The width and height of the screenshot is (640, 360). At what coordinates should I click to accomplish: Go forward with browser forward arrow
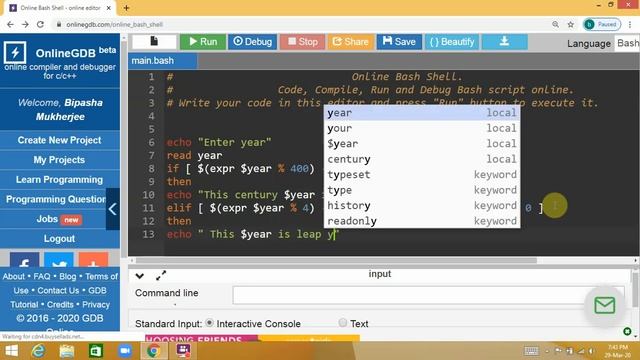25,24
